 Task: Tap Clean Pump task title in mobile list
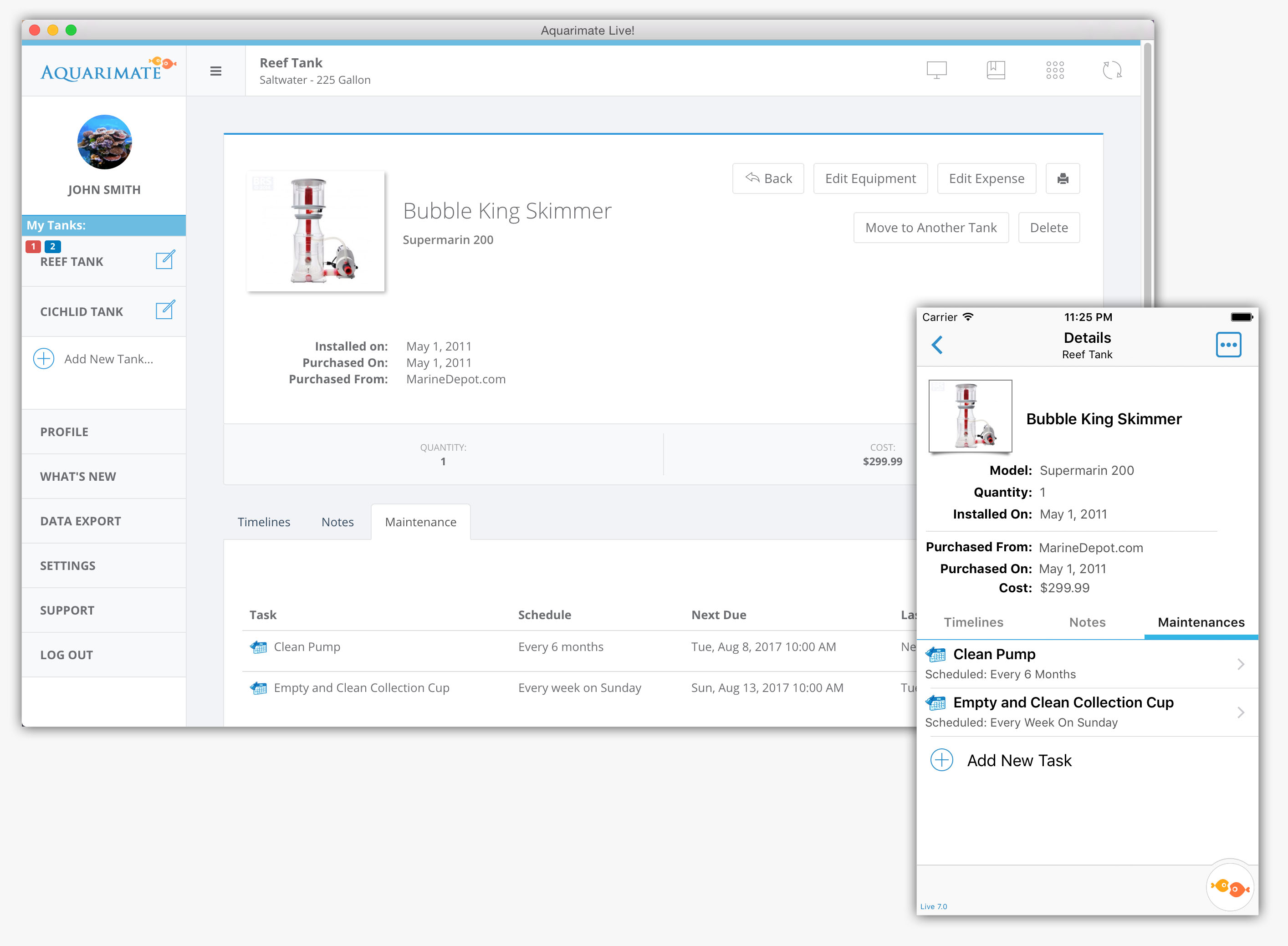pos(994,654)
